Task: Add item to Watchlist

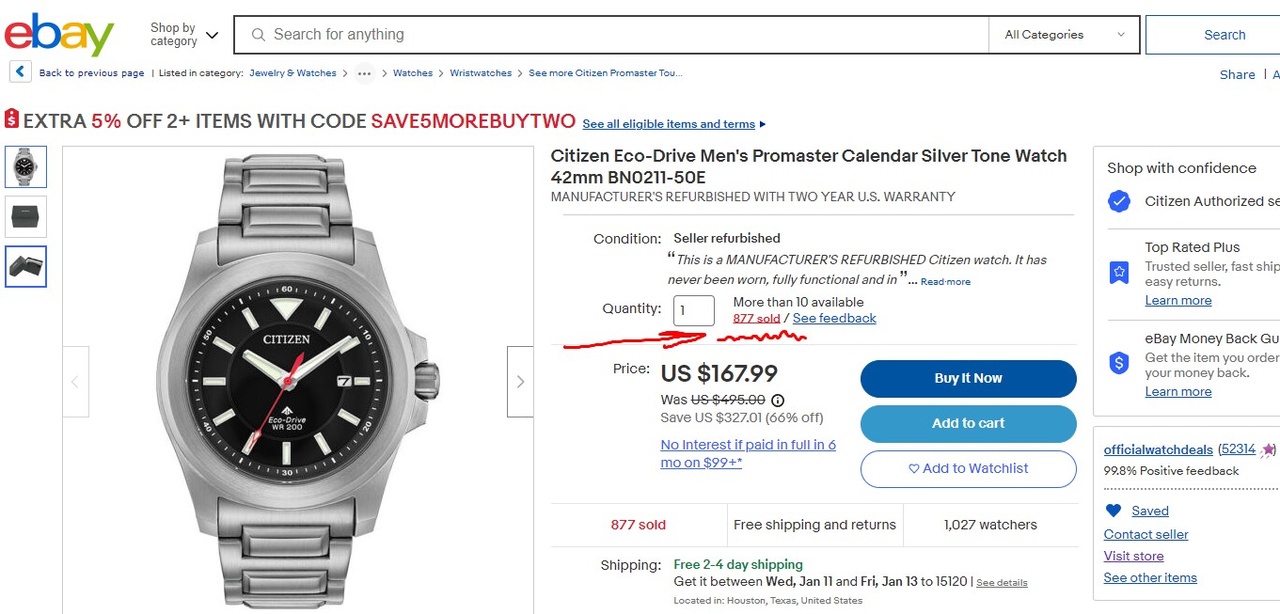Action: pos(968,468)
